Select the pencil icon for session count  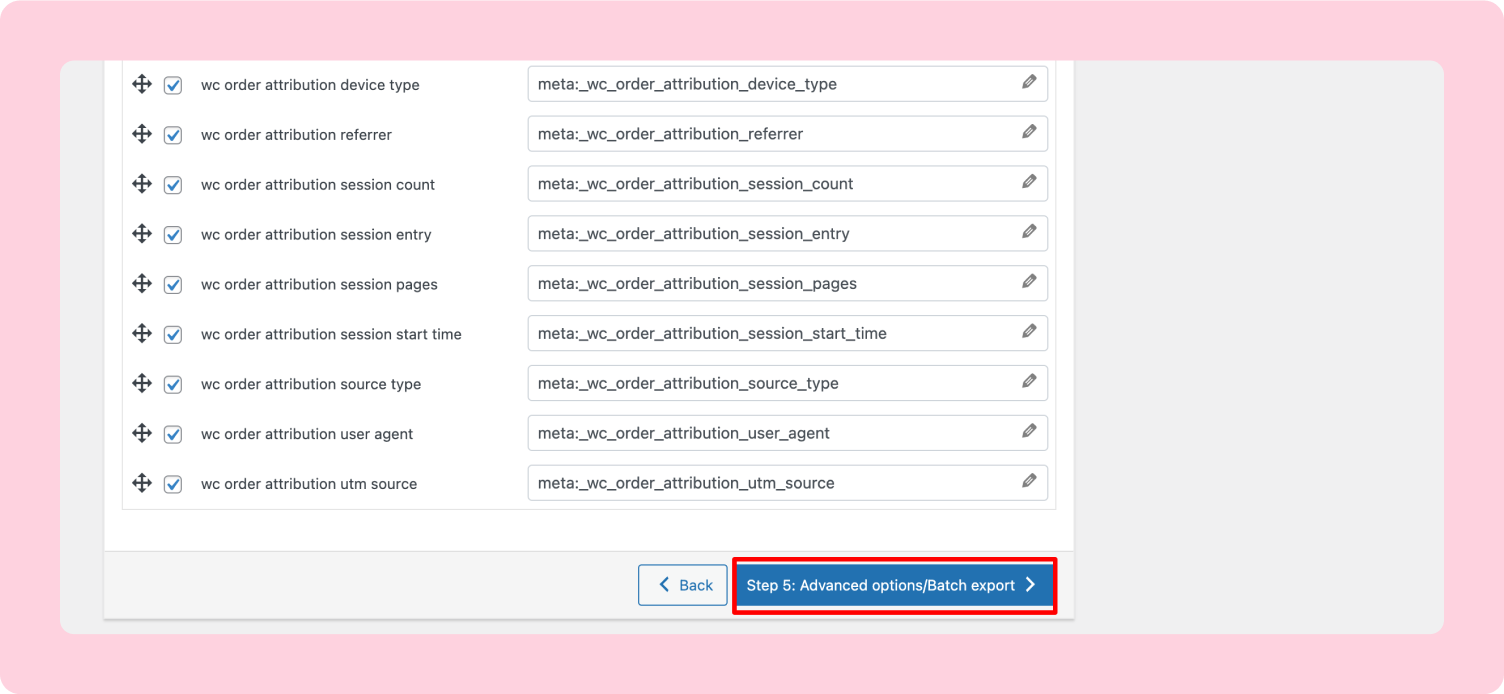(1029, 182)
